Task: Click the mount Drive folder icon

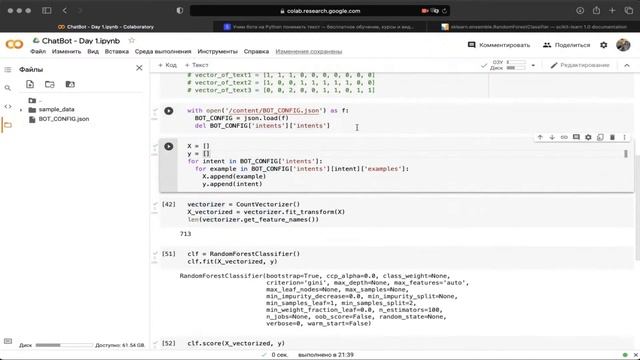Action: (x=70, y=84)
